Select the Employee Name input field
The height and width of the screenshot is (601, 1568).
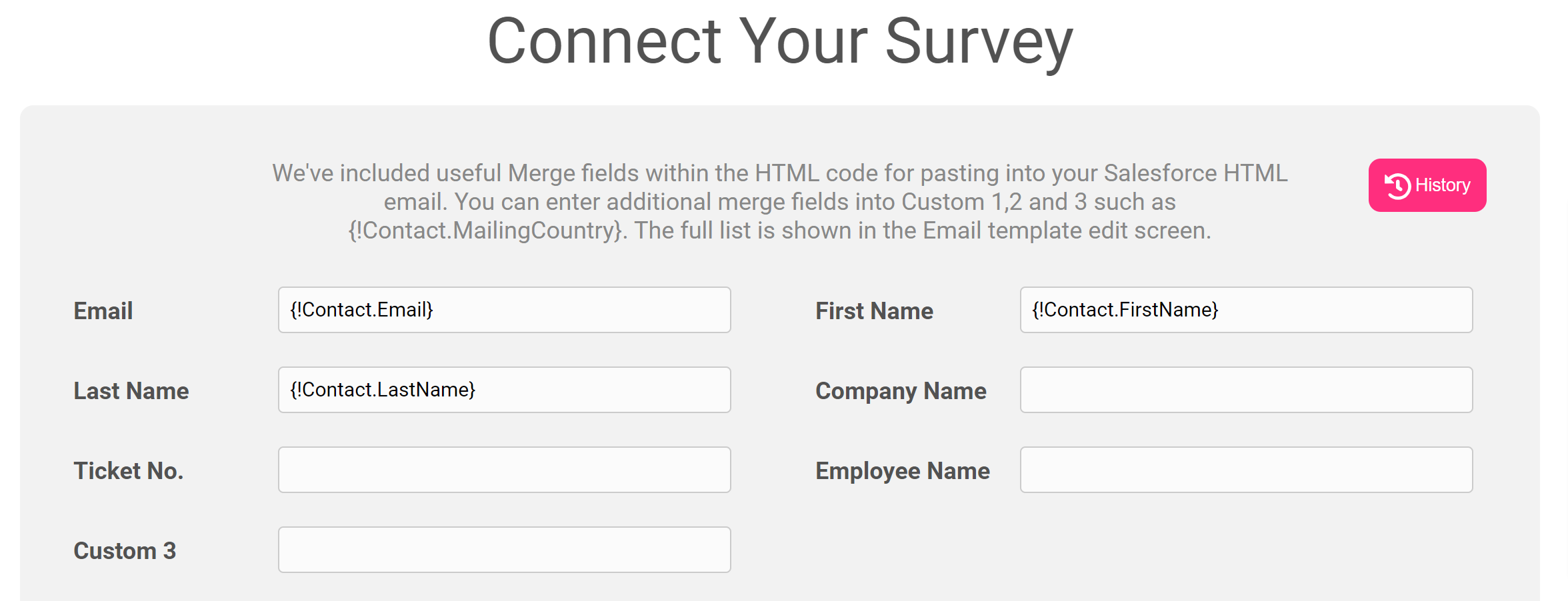click(x=1247, y=470)
